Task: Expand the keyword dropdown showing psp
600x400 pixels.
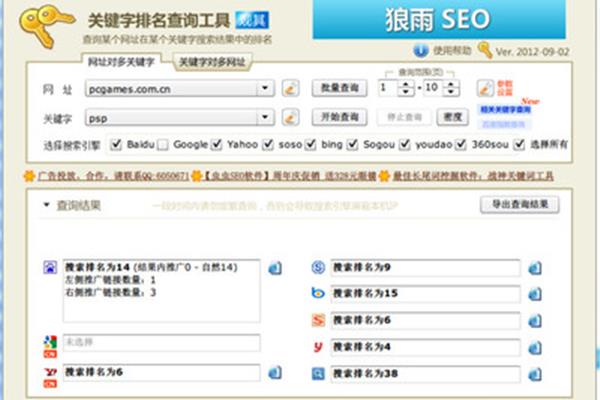Action: point(265,118)
